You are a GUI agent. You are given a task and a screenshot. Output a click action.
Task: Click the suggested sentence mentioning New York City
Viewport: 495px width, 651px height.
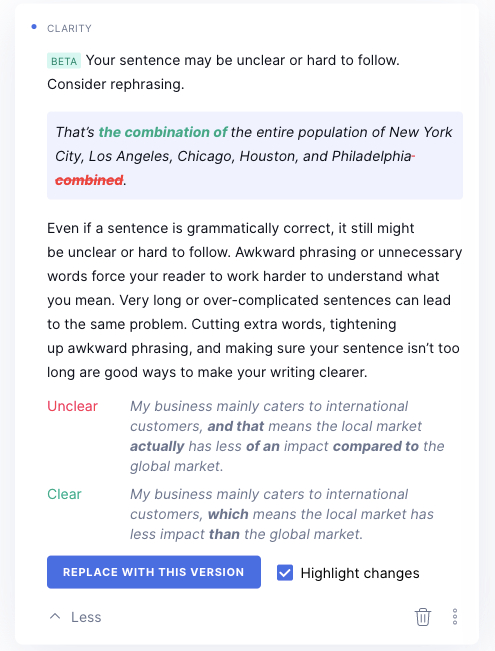pos(255,156)
